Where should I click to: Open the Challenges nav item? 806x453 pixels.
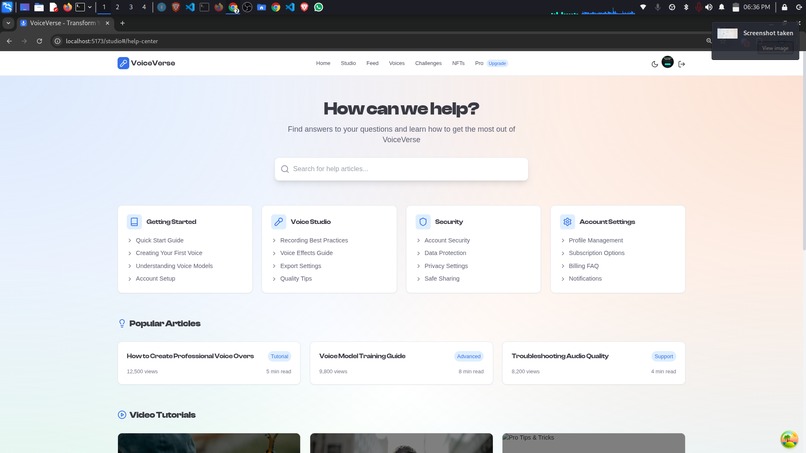(428, 63)
